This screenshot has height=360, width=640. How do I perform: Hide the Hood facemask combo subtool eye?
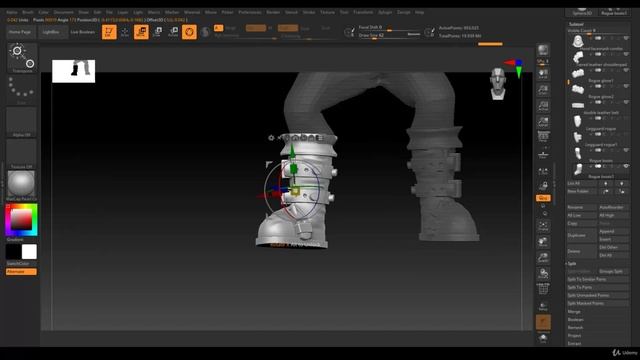coord(626,38)
